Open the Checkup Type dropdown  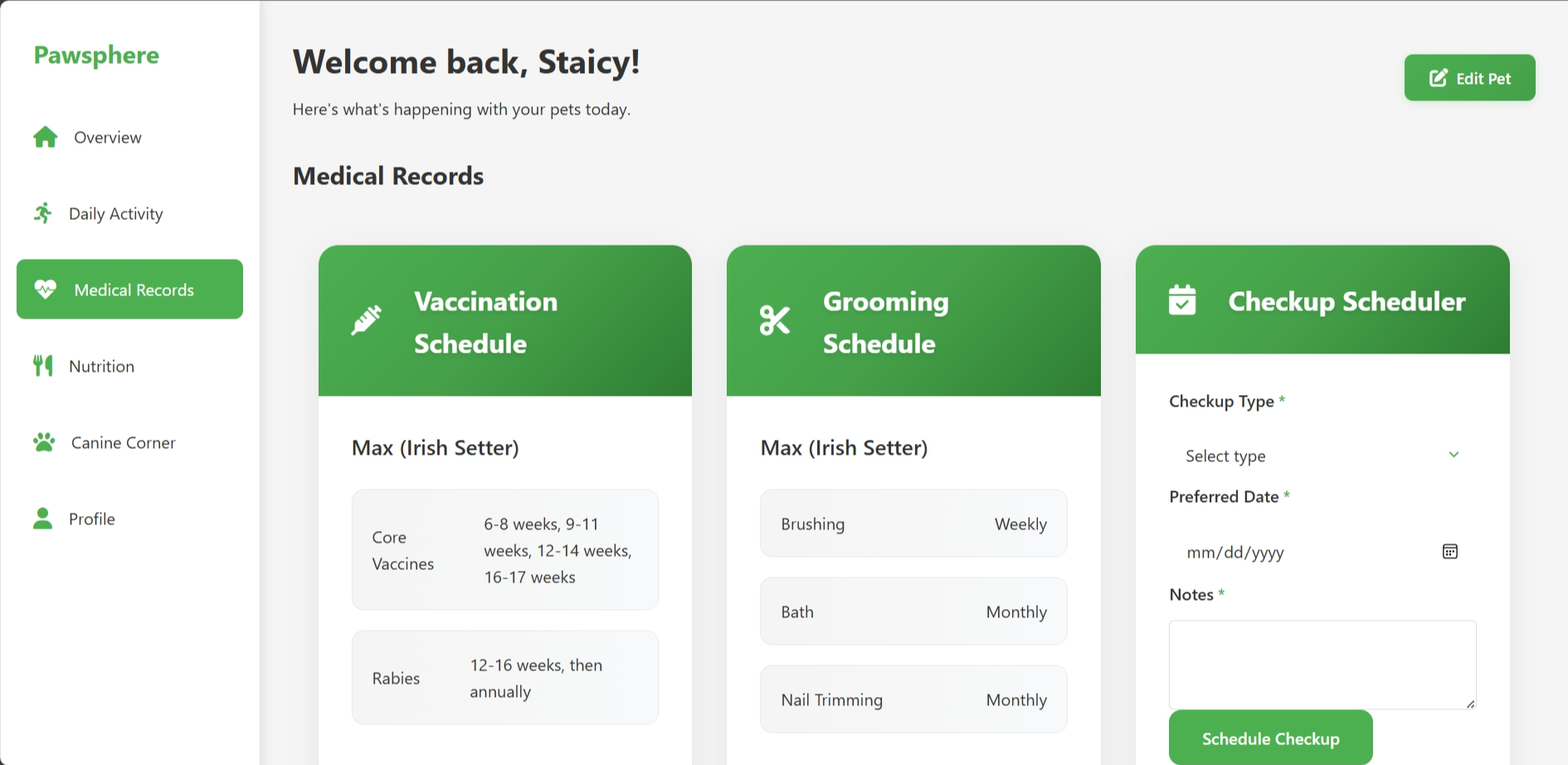[x=1322, y=456]
